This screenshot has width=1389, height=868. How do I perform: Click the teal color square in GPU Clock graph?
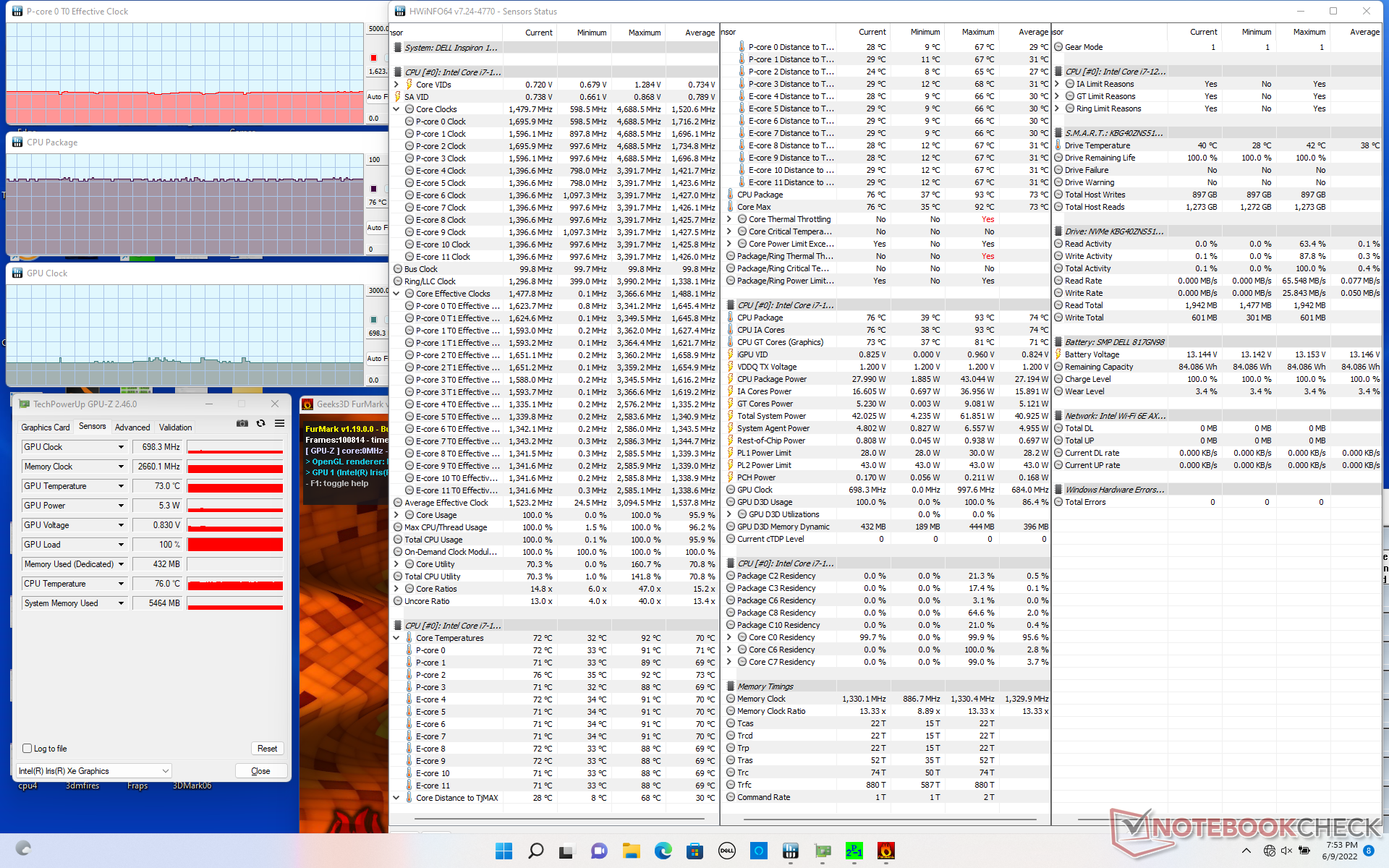pos(373,319)
